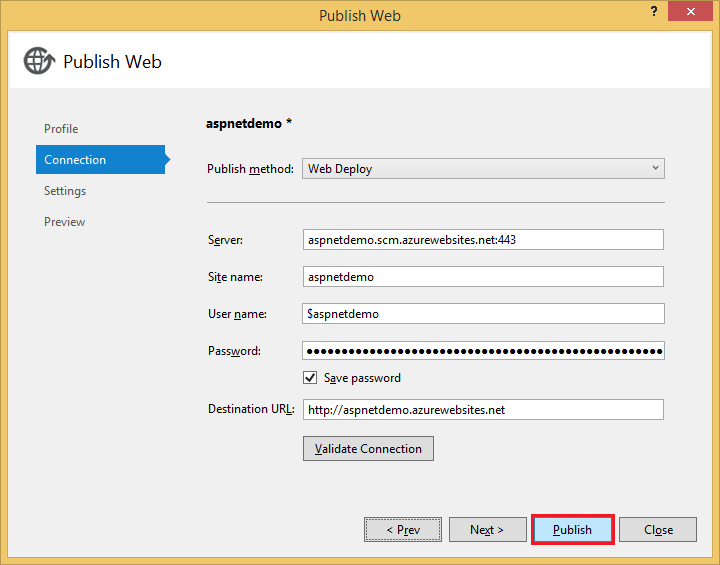Click the Destination URL input field
720x565 pixels.
pyautogui.click(x=483, y=410)
